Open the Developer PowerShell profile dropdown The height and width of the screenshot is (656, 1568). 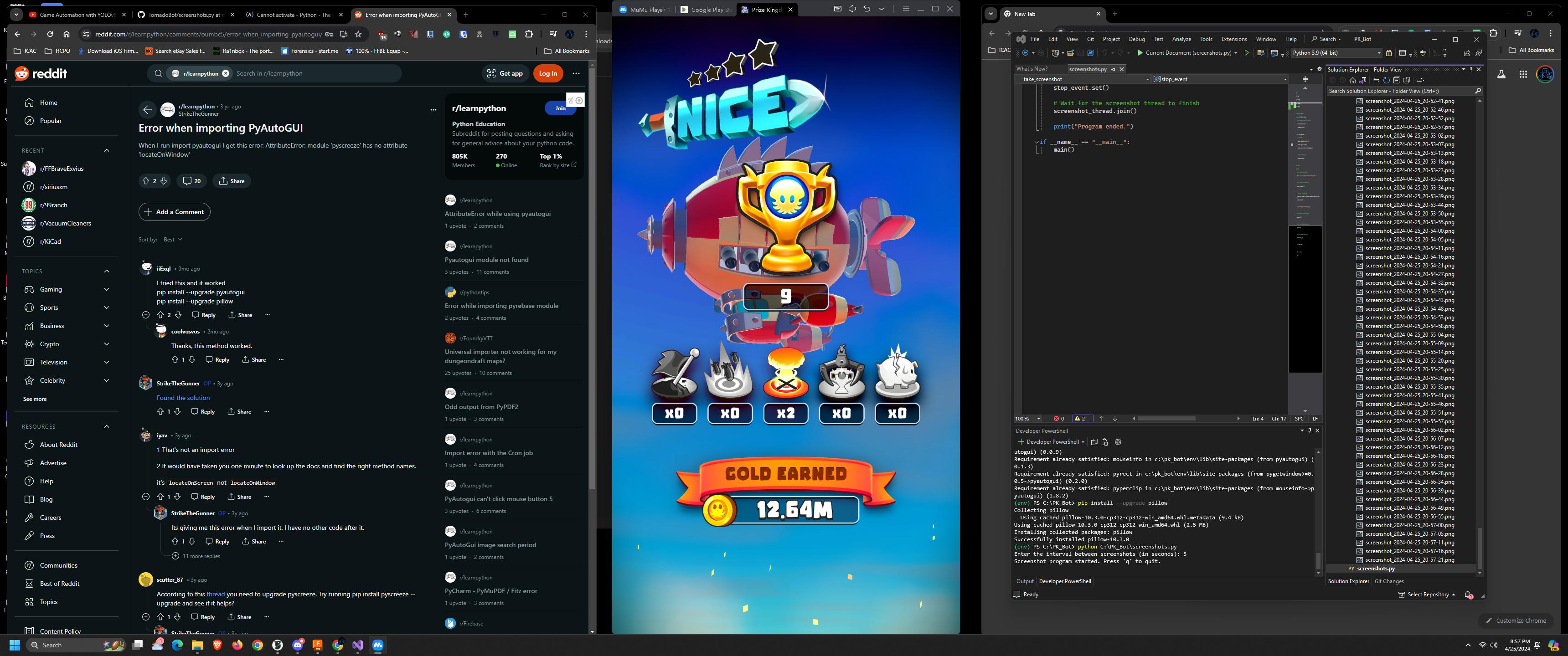[x=1083, y=442]
